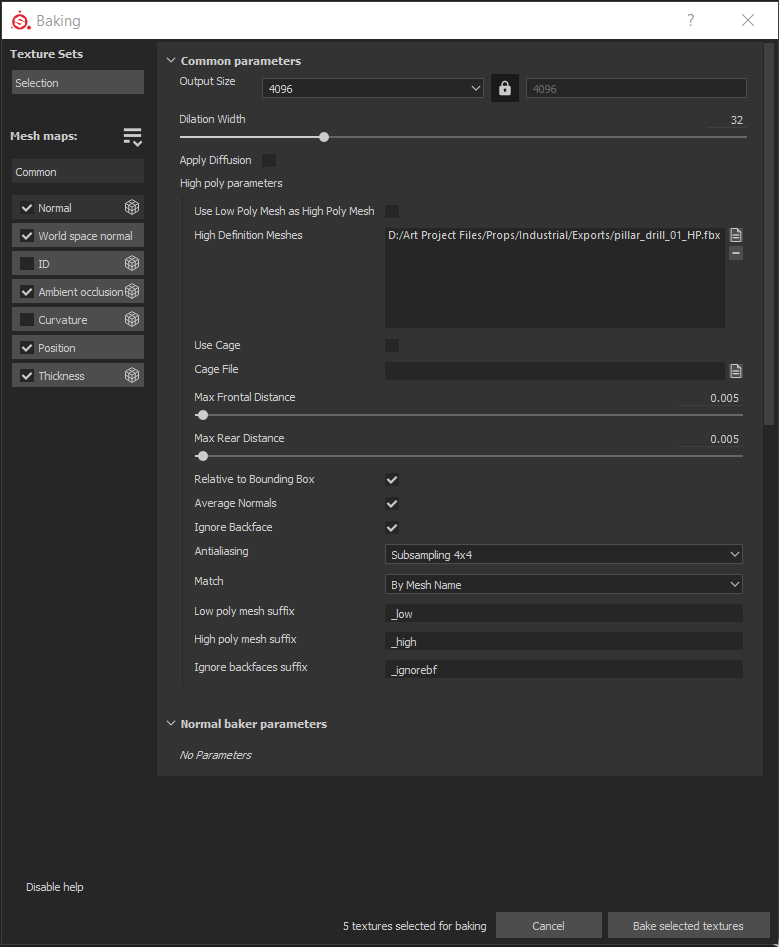
Task: Remove the pillar_drill_01_HP.fbx mesh
Action: point(736,253)
